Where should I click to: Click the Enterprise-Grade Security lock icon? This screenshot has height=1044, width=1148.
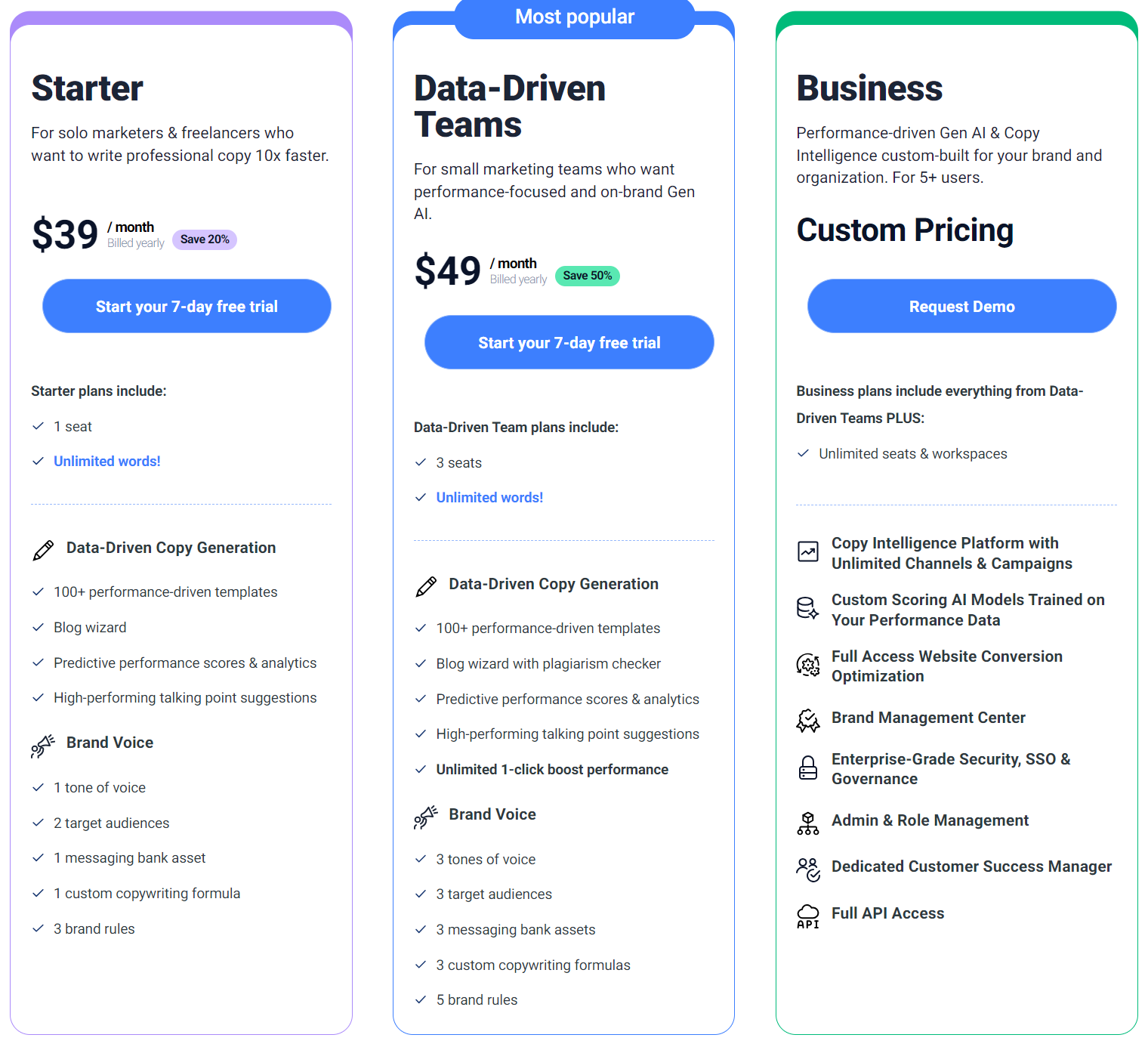(x=808, y=768)
